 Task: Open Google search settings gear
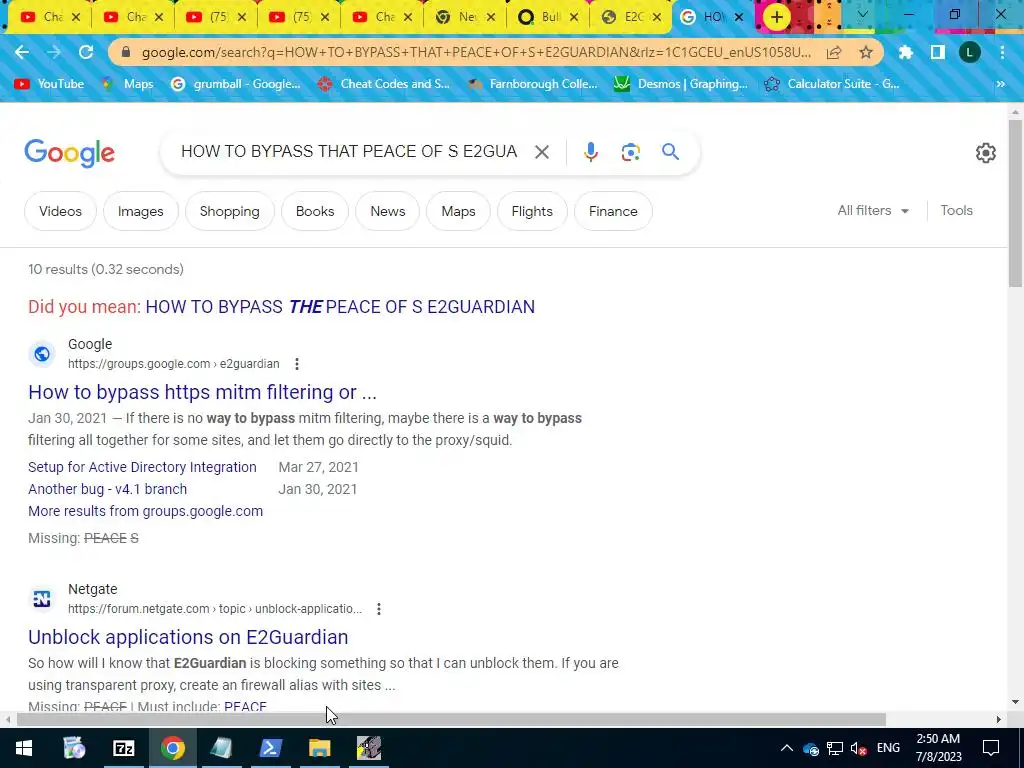click(985, 153)
